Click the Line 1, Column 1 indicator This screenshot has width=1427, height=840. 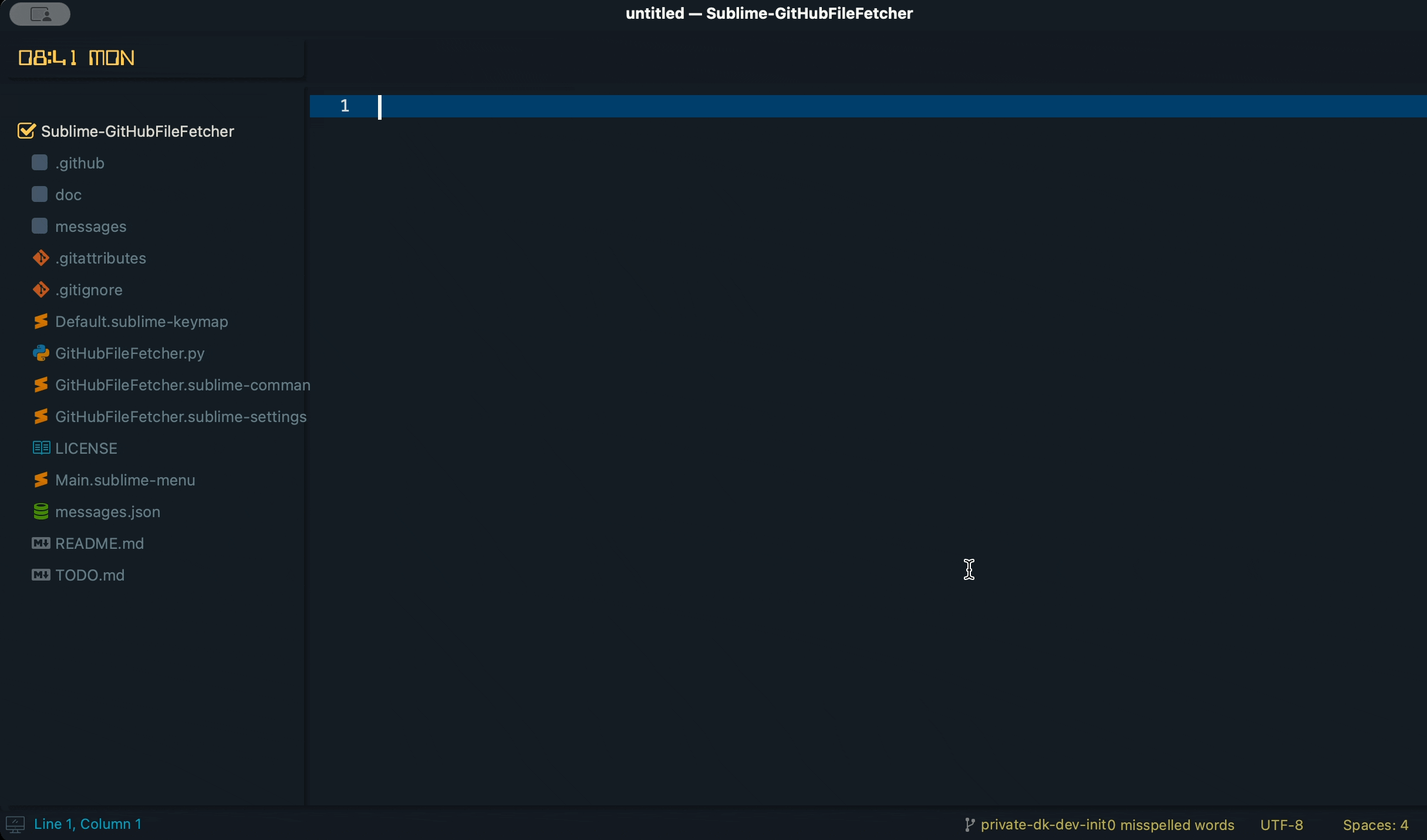87,824
